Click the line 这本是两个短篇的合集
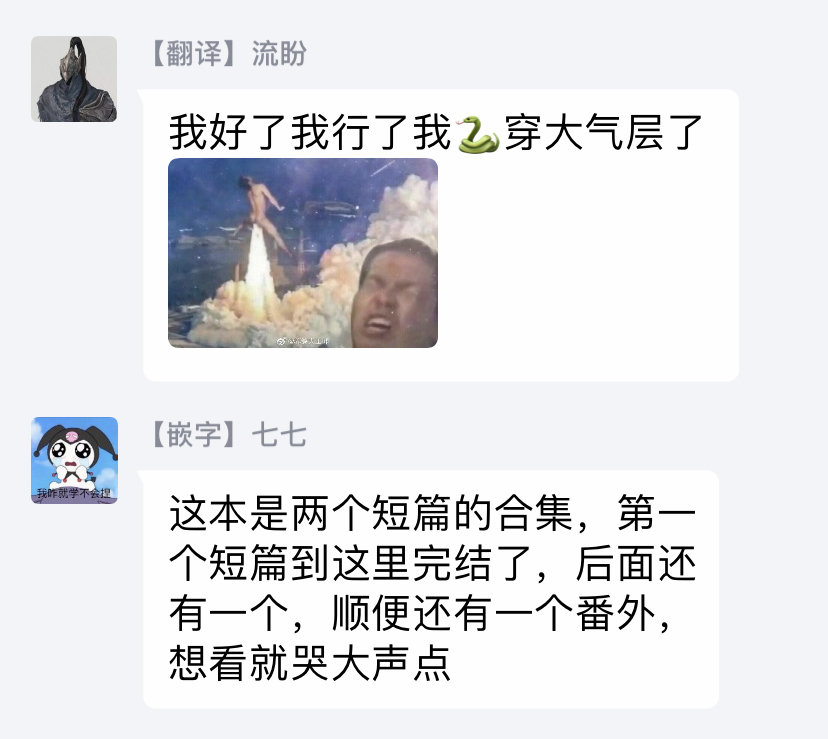The width and height of the screenshot is (828, 739). [371, 513]
